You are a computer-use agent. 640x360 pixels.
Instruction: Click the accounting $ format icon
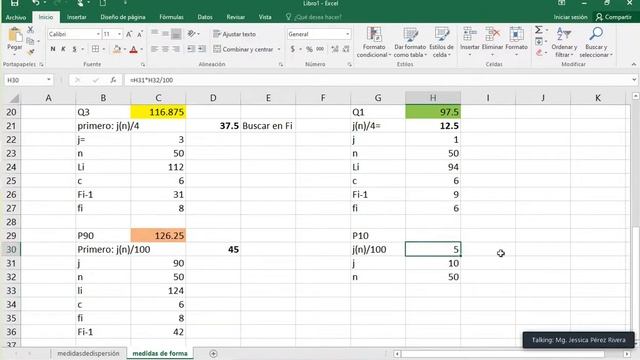pyautogui.click(x=293, y=49)
